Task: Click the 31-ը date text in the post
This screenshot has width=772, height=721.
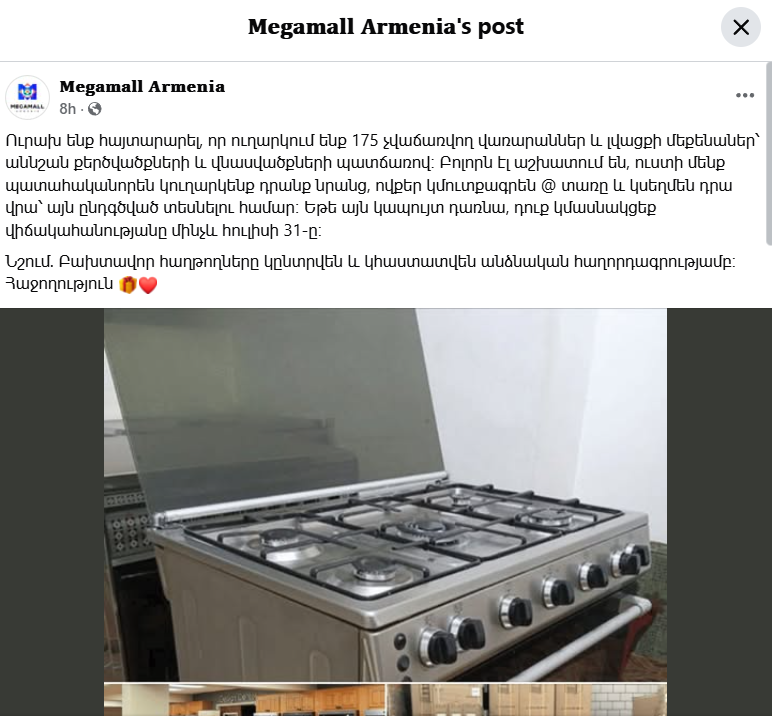Action: [x=302, y=231]
